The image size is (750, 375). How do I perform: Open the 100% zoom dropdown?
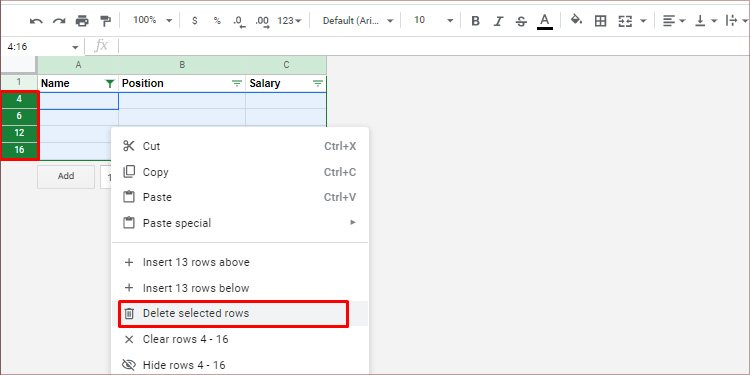coord(153,20)
